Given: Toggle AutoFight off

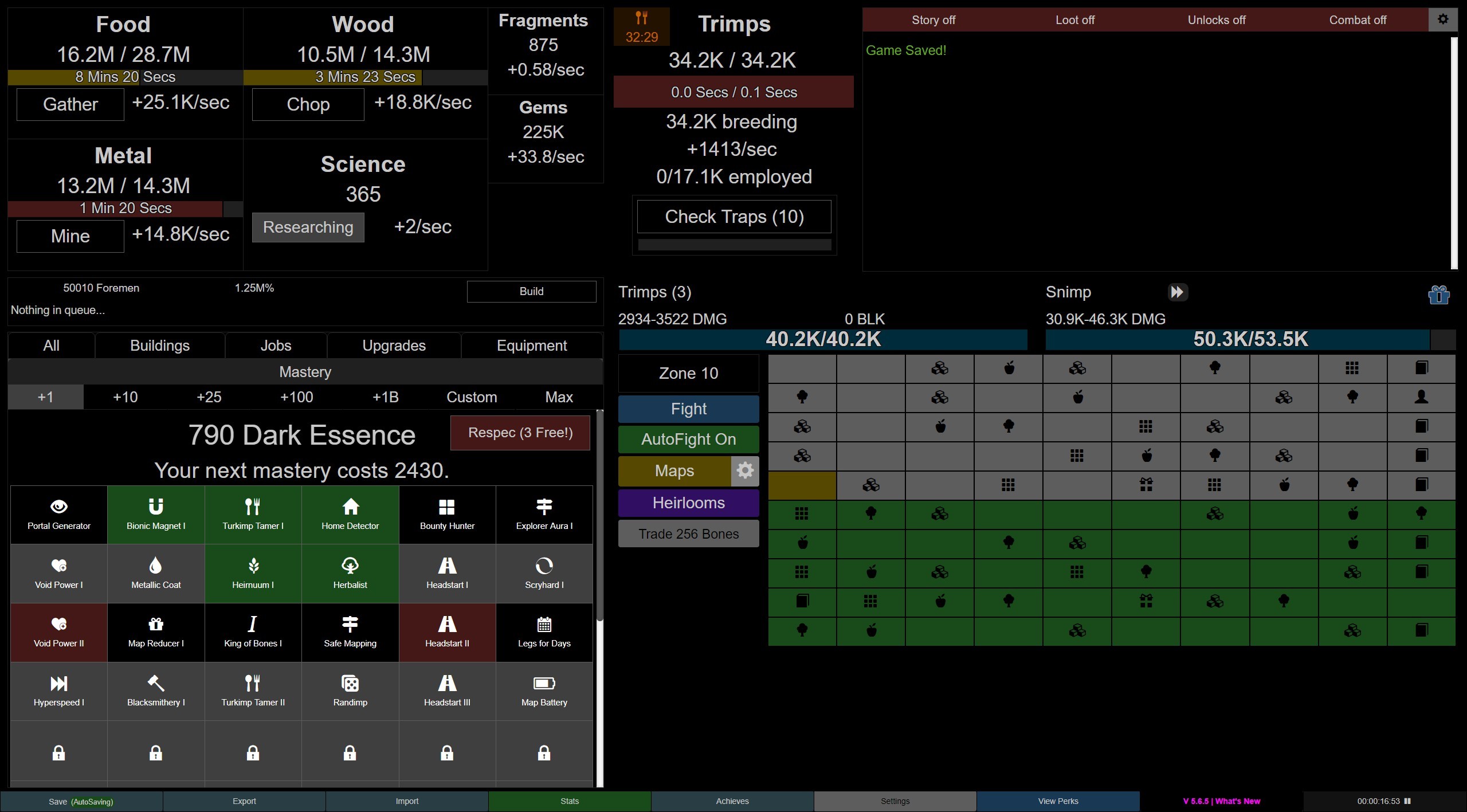Looking at the screenshot, I should [x=688, y=439].
